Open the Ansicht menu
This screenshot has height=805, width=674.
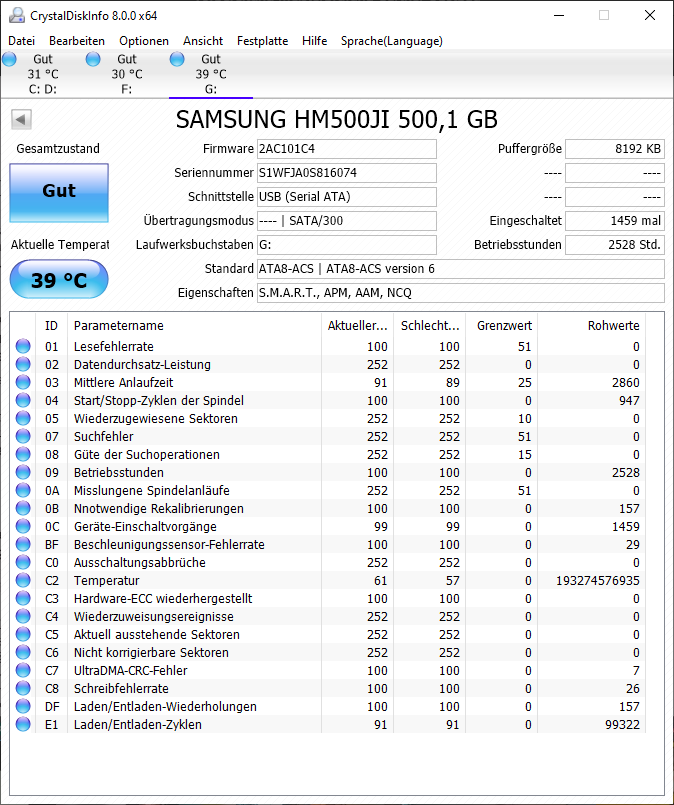click(203, 41)
